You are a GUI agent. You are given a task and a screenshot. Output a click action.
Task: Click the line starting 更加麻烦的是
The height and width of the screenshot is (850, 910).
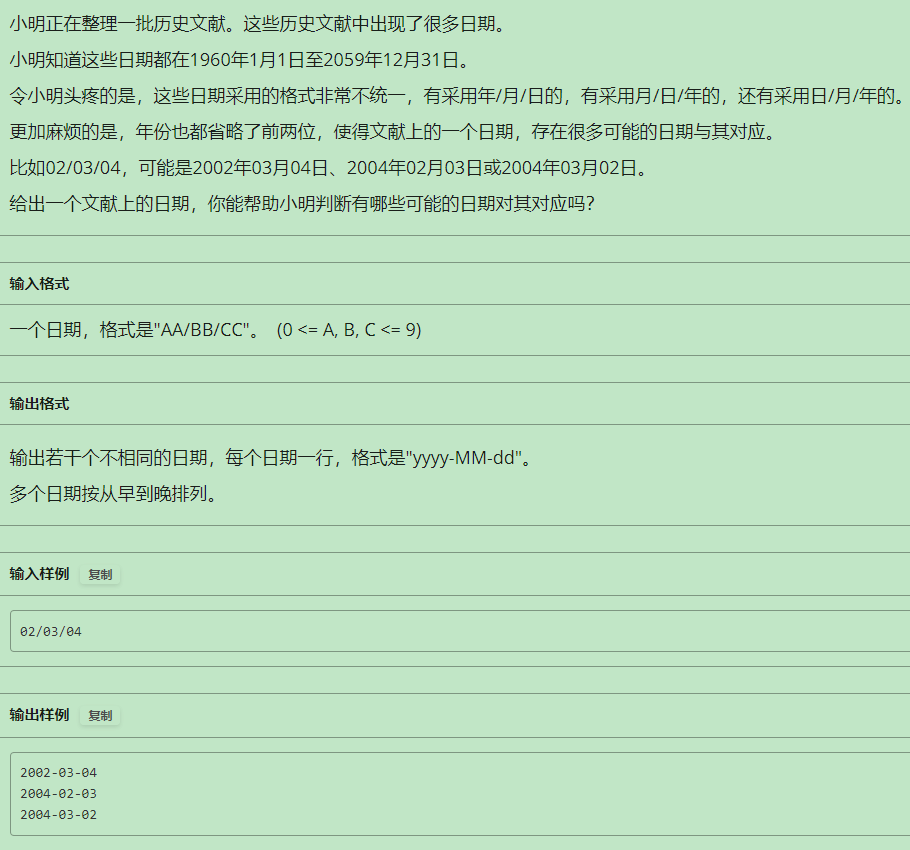[393, 132]
